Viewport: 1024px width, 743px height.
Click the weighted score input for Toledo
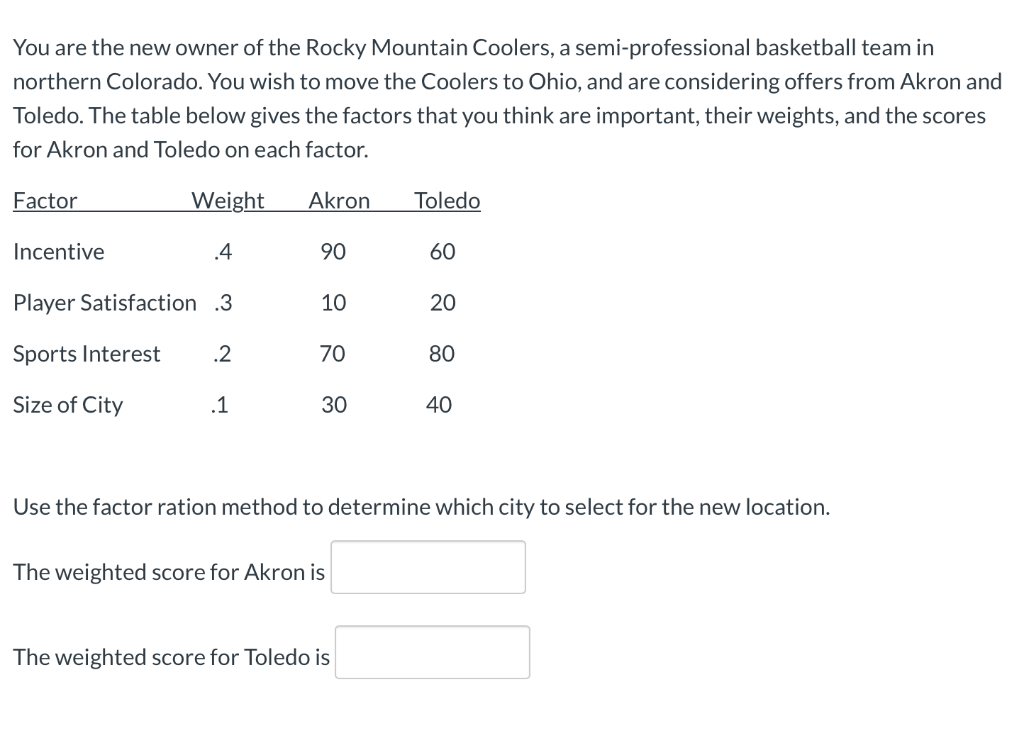click(432, 651)
